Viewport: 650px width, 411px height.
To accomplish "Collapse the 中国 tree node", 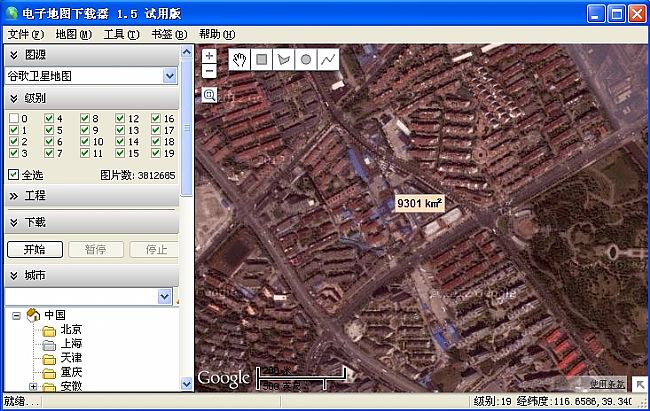I will (16, 316).
